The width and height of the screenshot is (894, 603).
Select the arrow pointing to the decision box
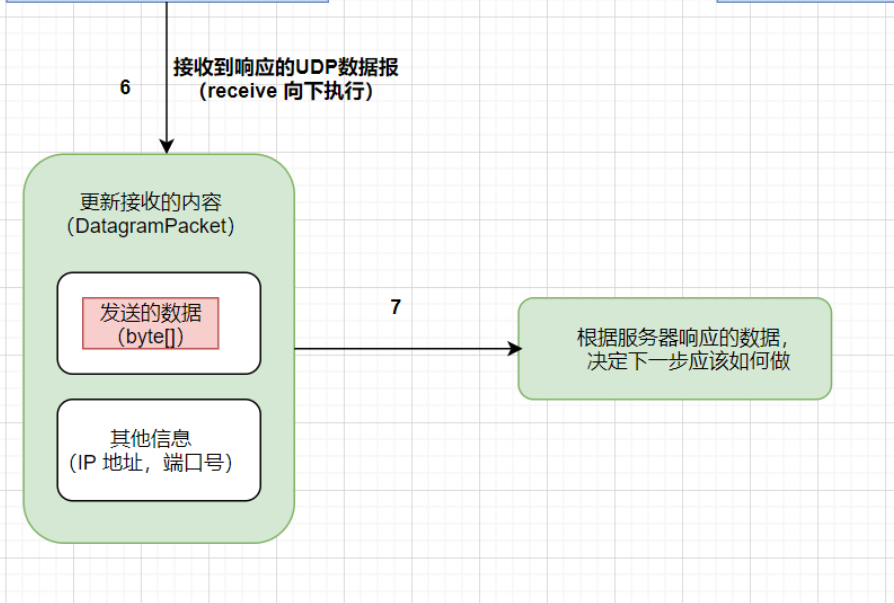(x=408, y=348)
